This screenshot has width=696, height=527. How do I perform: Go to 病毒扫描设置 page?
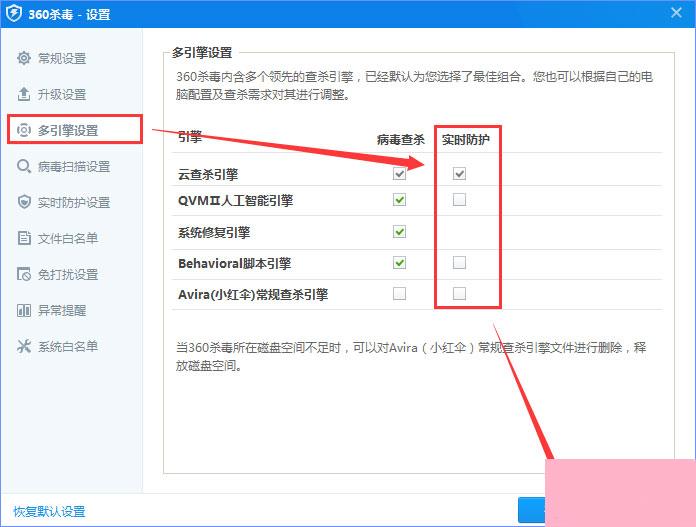(74, 166)
